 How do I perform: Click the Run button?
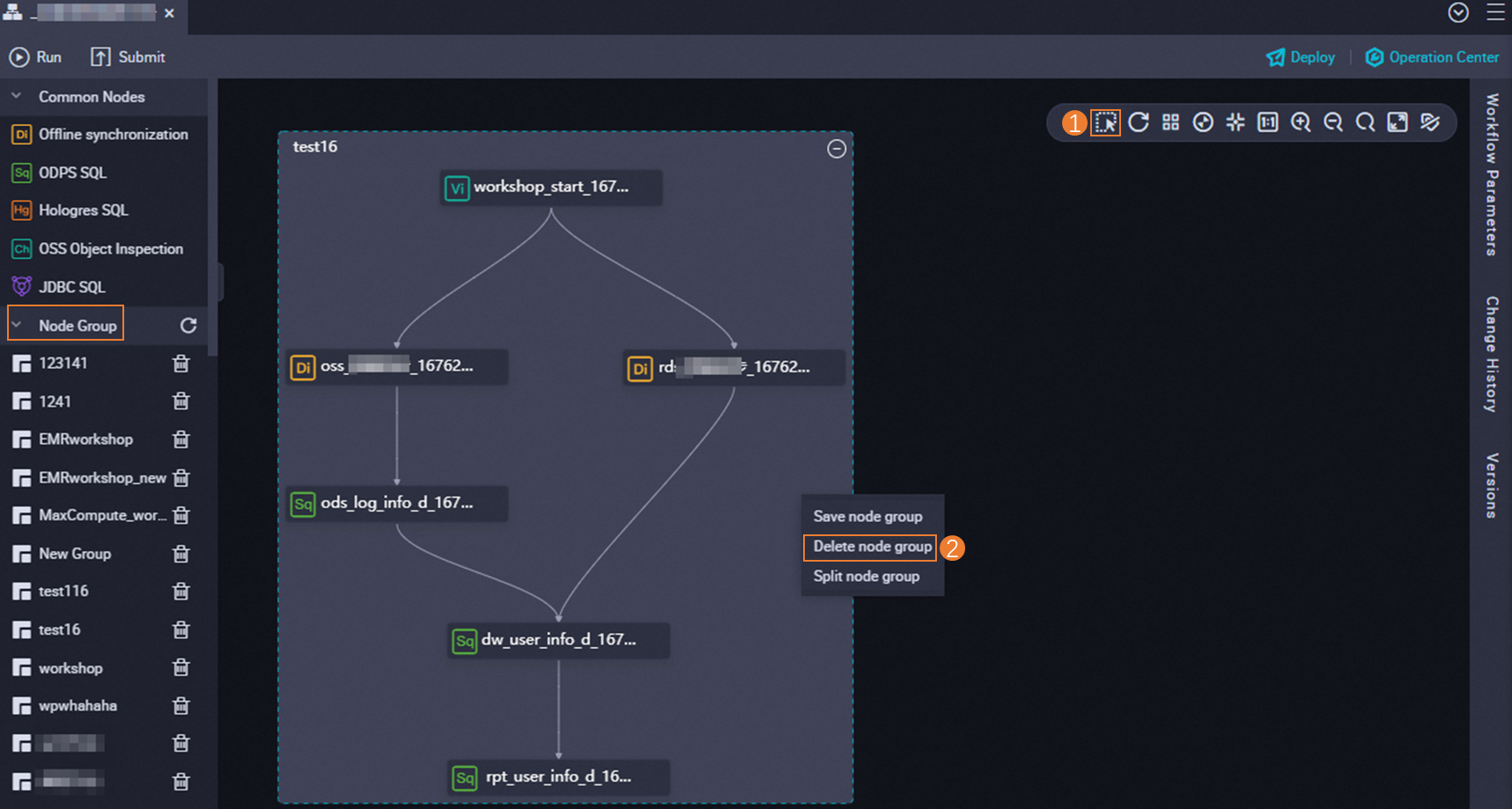tap(35, 57)
